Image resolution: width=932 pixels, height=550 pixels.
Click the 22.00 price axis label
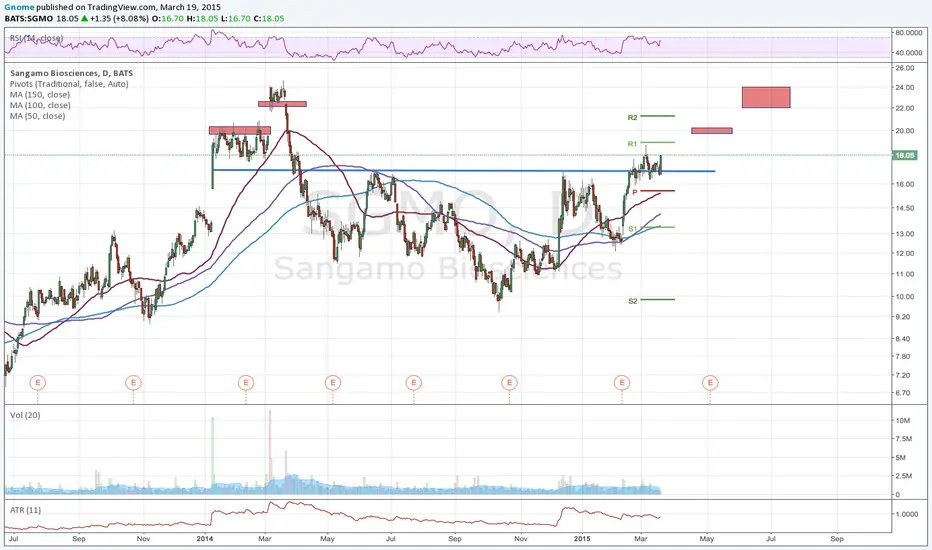pos(905,108)
